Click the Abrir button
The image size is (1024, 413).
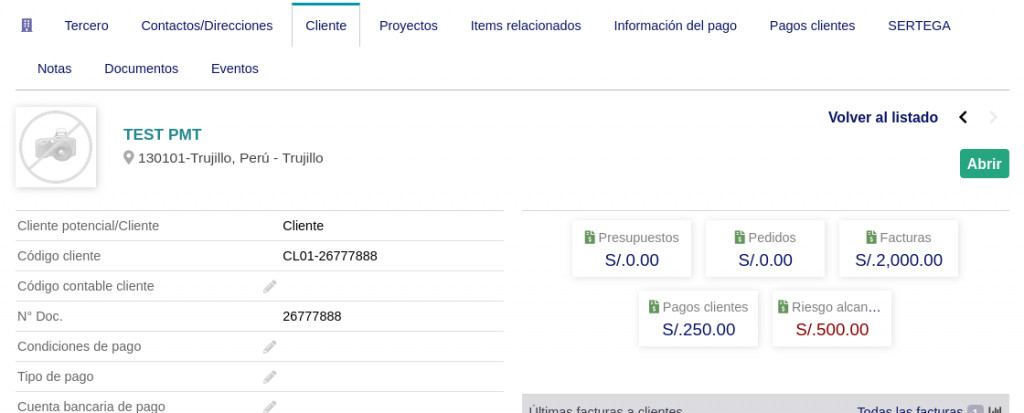coord(984,164)
